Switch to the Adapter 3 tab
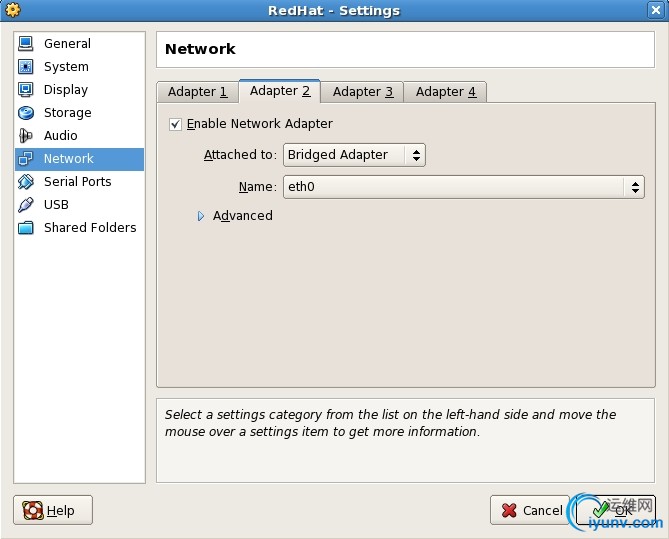This screenshot has width=669, height=539. point(363,92)
